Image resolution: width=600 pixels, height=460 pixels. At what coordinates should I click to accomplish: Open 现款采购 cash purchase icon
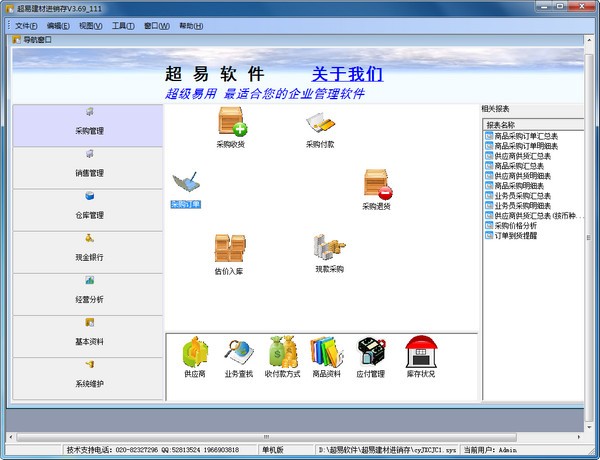click(x=329, y=253)
